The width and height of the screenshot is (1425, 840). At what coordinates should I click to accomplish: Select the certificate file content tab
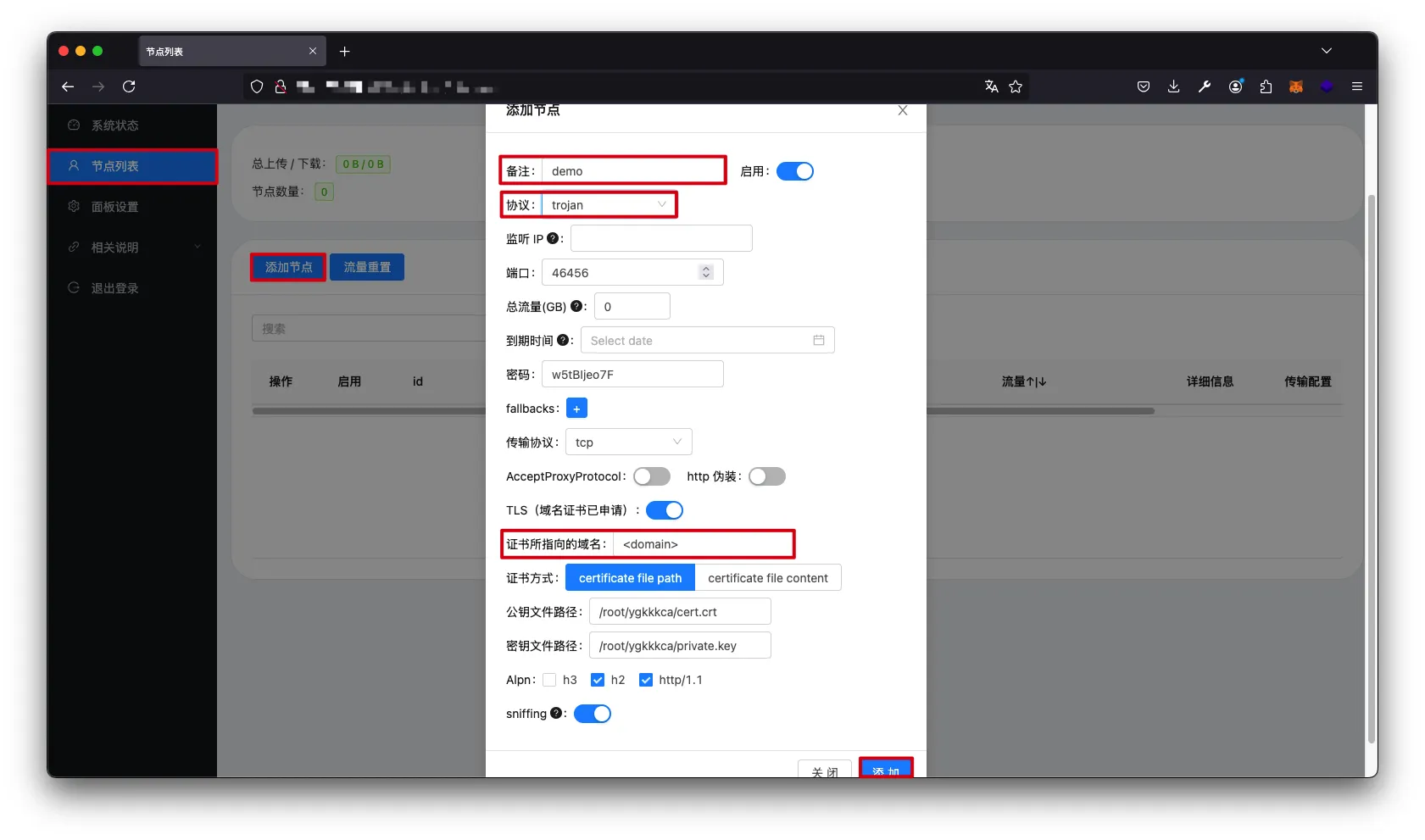(x=767, y=578)
